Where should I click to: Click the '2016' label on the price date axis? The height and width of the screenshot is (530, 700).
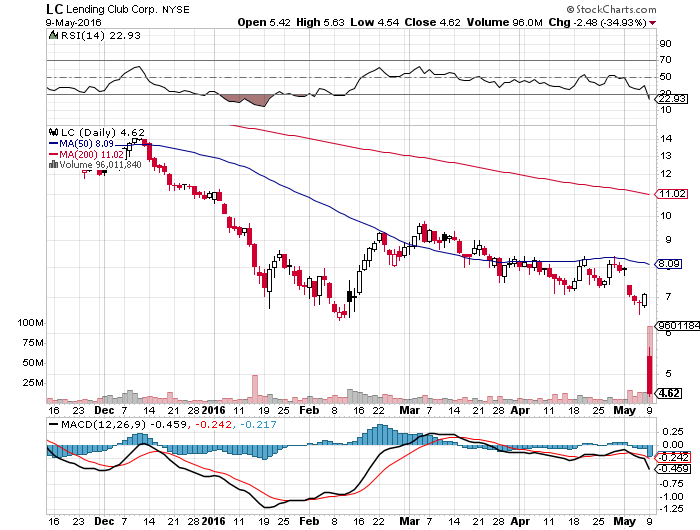click(213, 410)
